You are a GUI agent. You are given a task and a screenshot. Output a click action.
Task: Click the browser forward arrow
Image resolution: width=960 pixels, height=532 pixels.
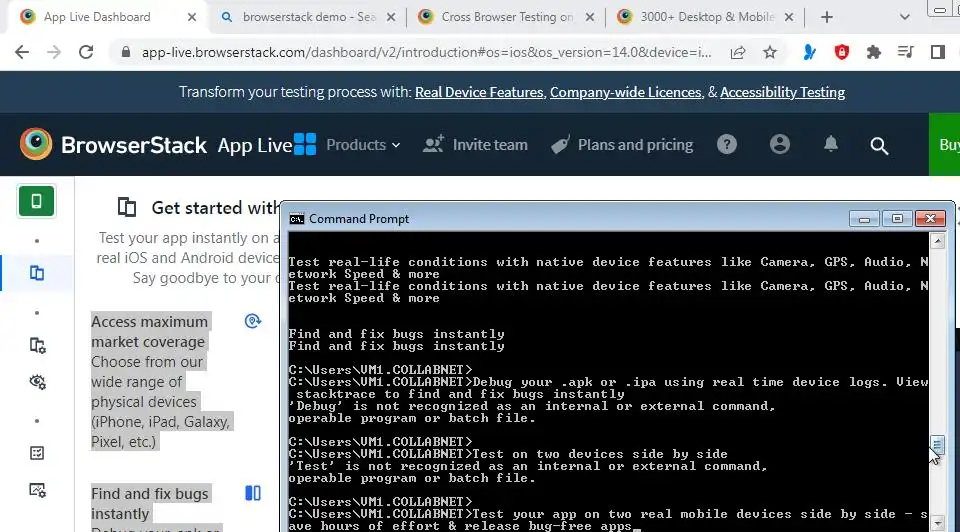(x=54, y=53)
